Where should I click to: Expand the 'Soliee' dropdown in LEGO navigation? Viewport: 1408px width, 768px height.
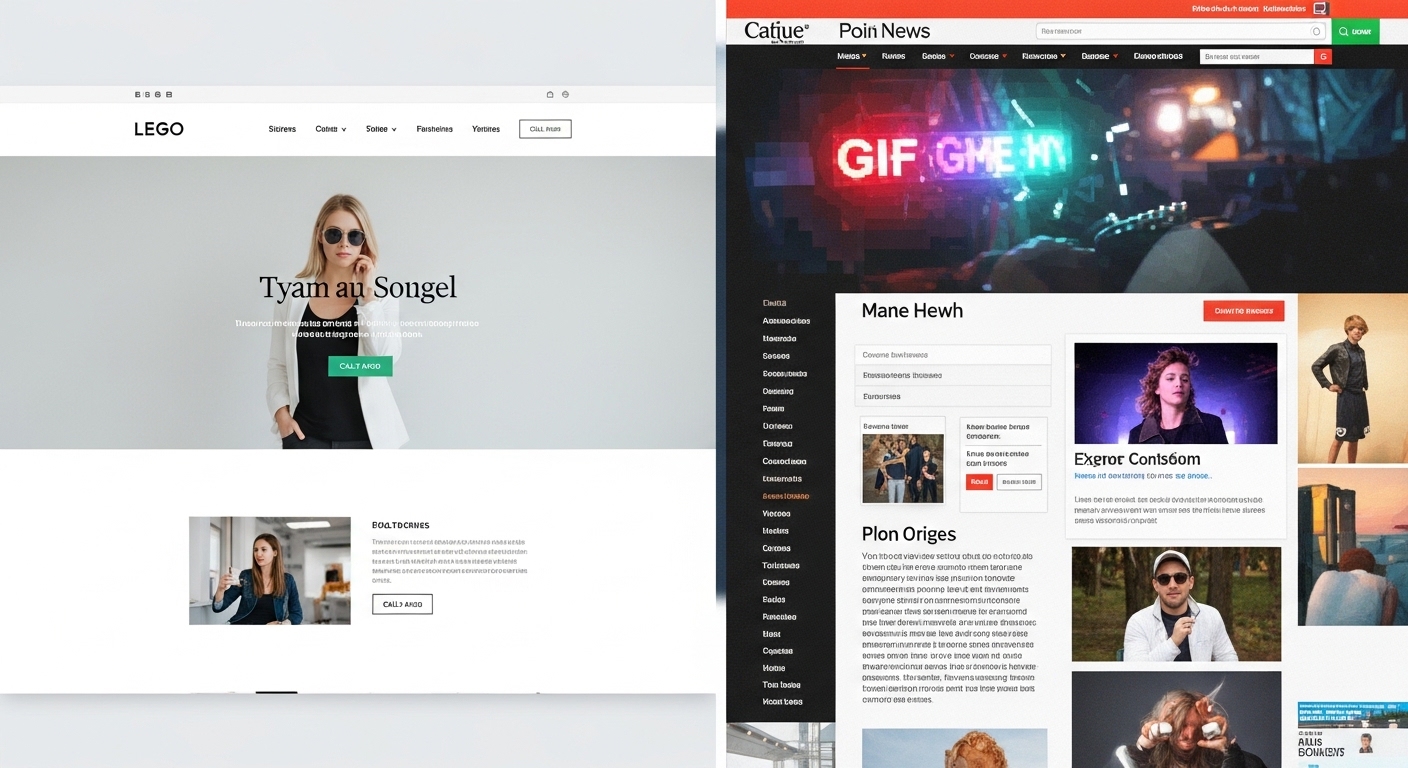point(381,129)
